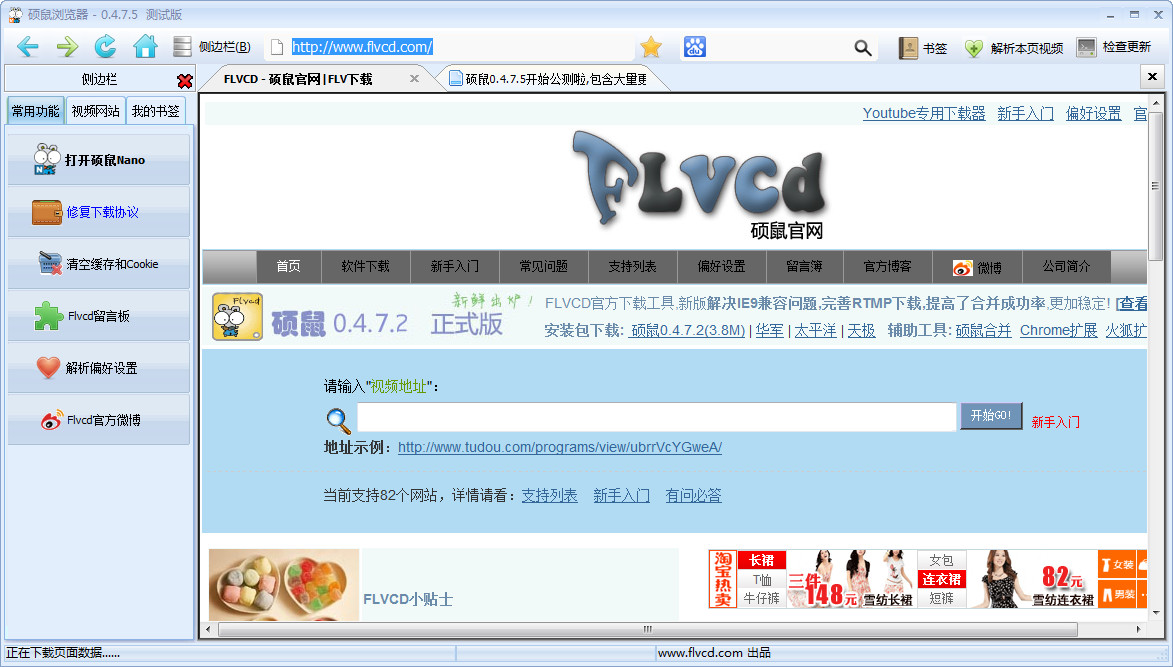The width and height of the screenshot is (1173, 667).
Task: Open Flvcd留言板 sidebar item
Action: pos(99,316)
